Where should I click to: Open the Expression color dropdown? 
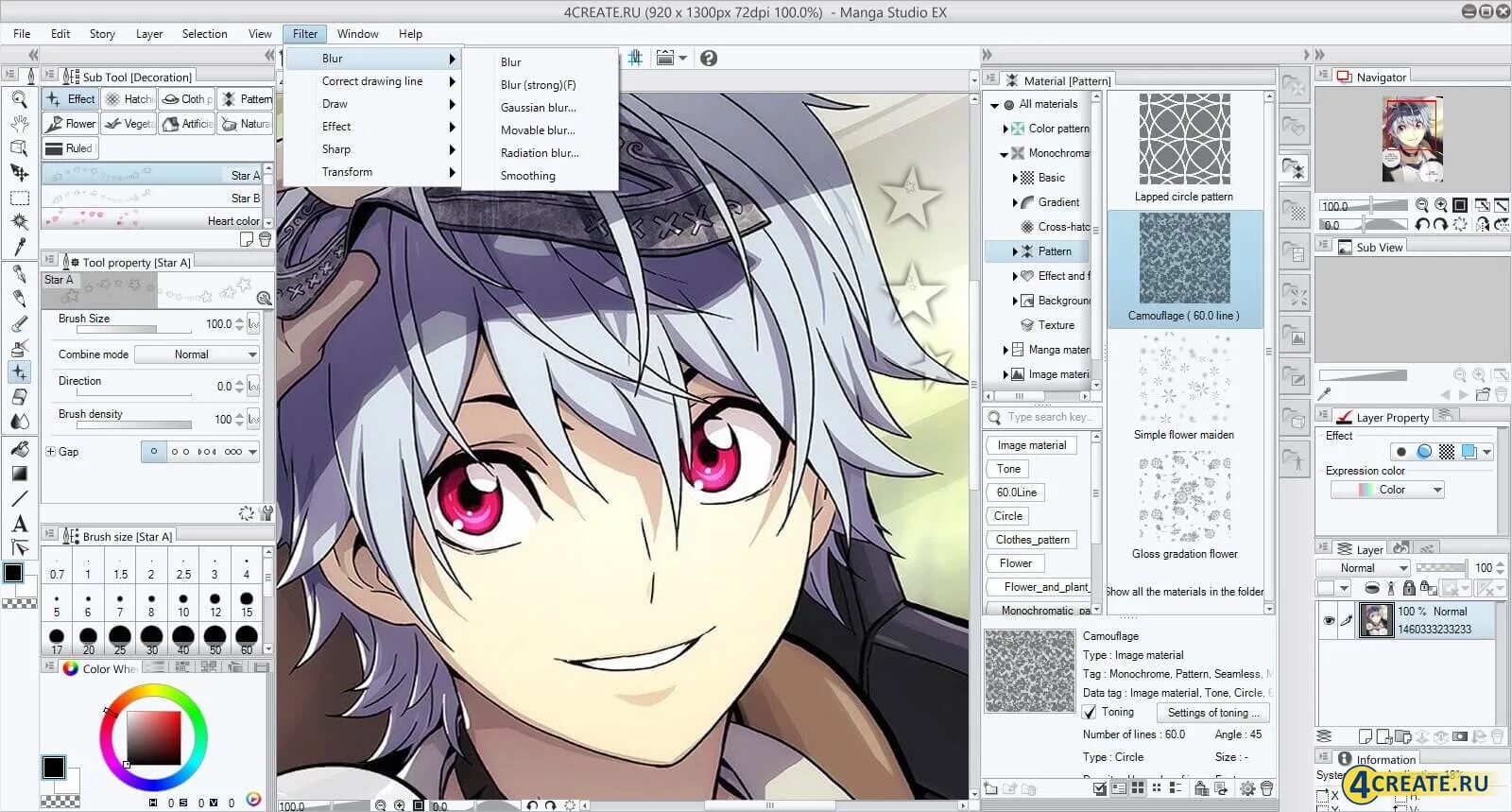(1387, 490)
